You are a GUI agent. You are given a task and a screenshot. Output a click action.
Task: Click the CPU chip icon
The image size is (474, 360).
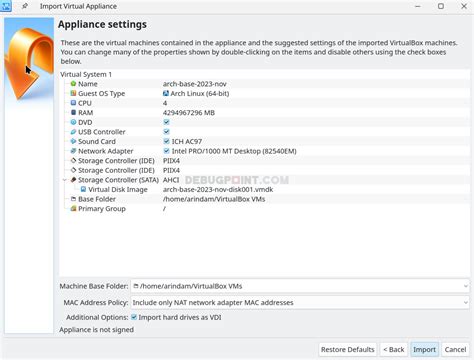tap(73, 103)
